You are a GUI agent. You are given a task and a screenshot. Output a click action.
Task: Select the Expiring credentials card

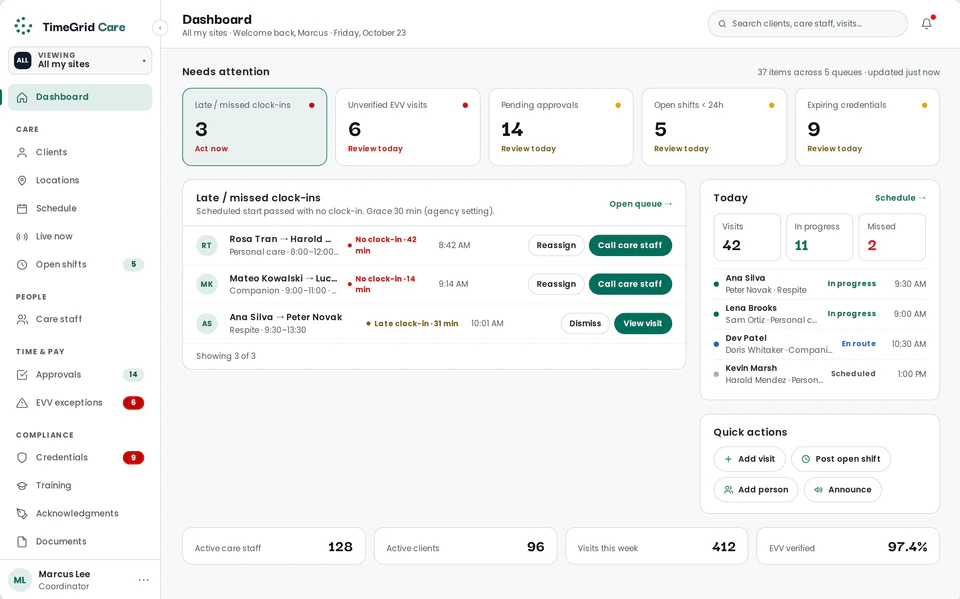tap(867, 127)
